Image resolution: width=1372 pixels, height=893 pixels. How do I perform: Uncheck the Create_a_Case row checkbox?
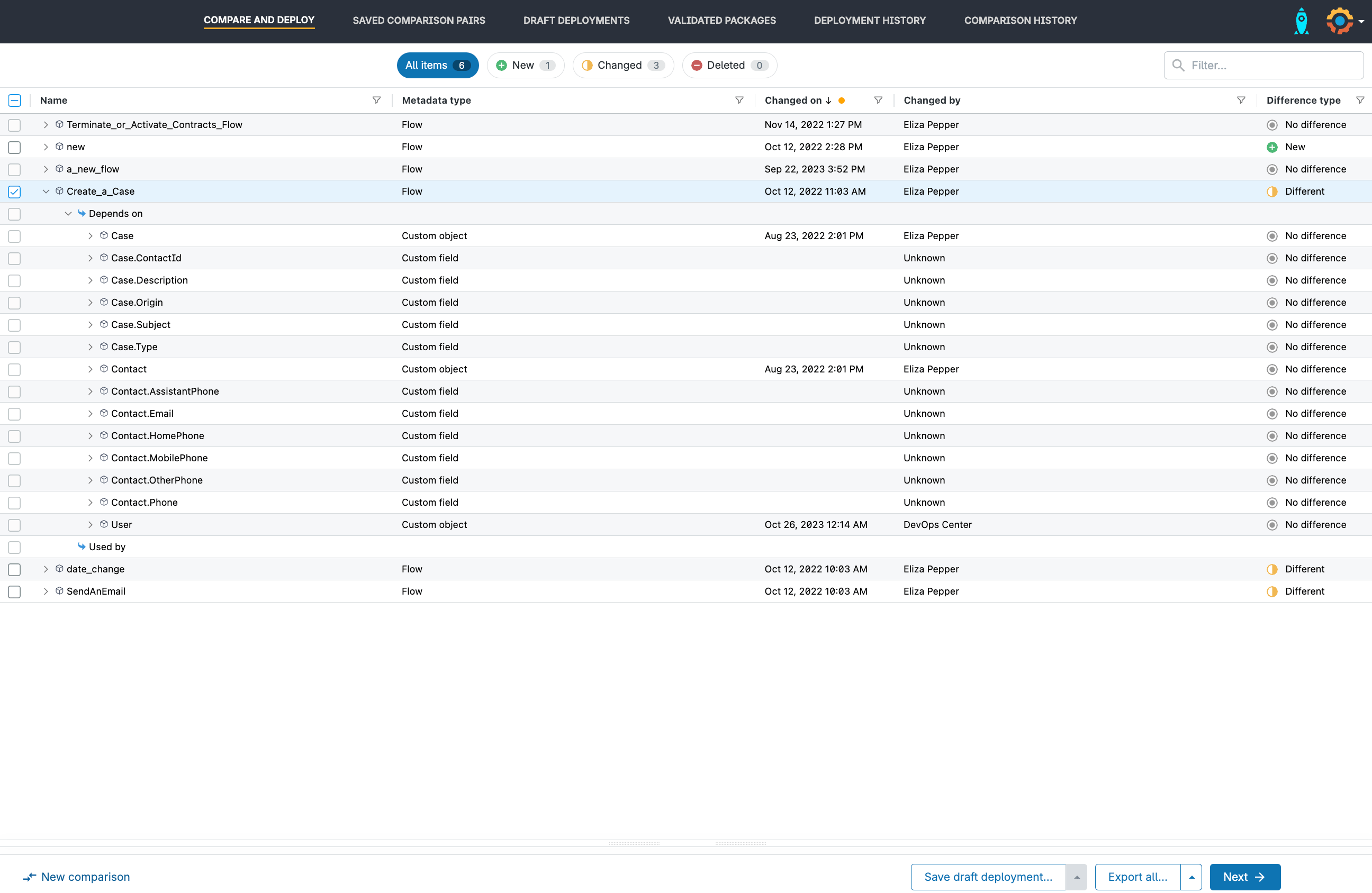pos(14,192)
